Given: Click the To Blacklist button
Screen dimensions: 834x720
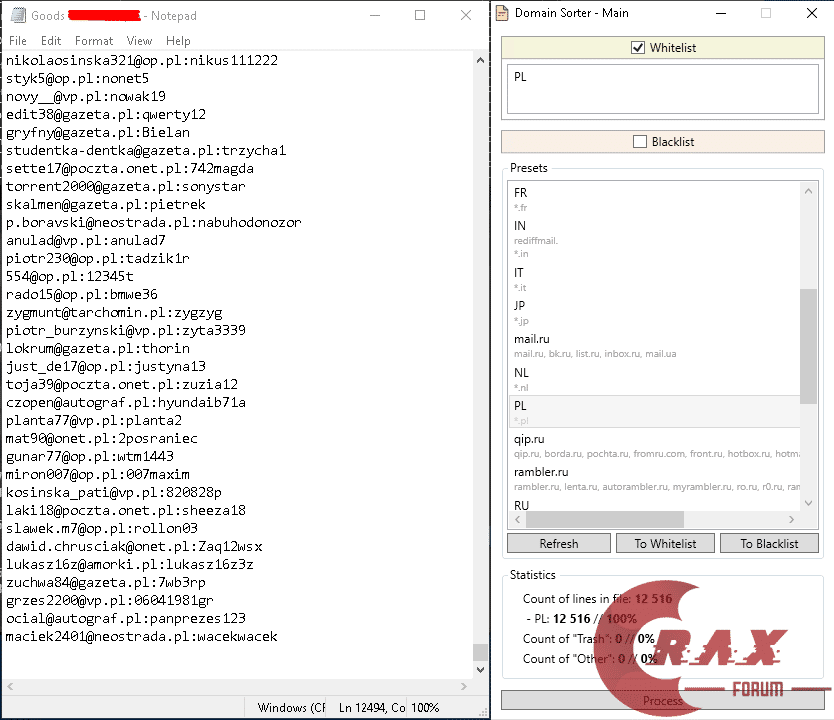Looking at the screenshot, I should pos(769,543).
